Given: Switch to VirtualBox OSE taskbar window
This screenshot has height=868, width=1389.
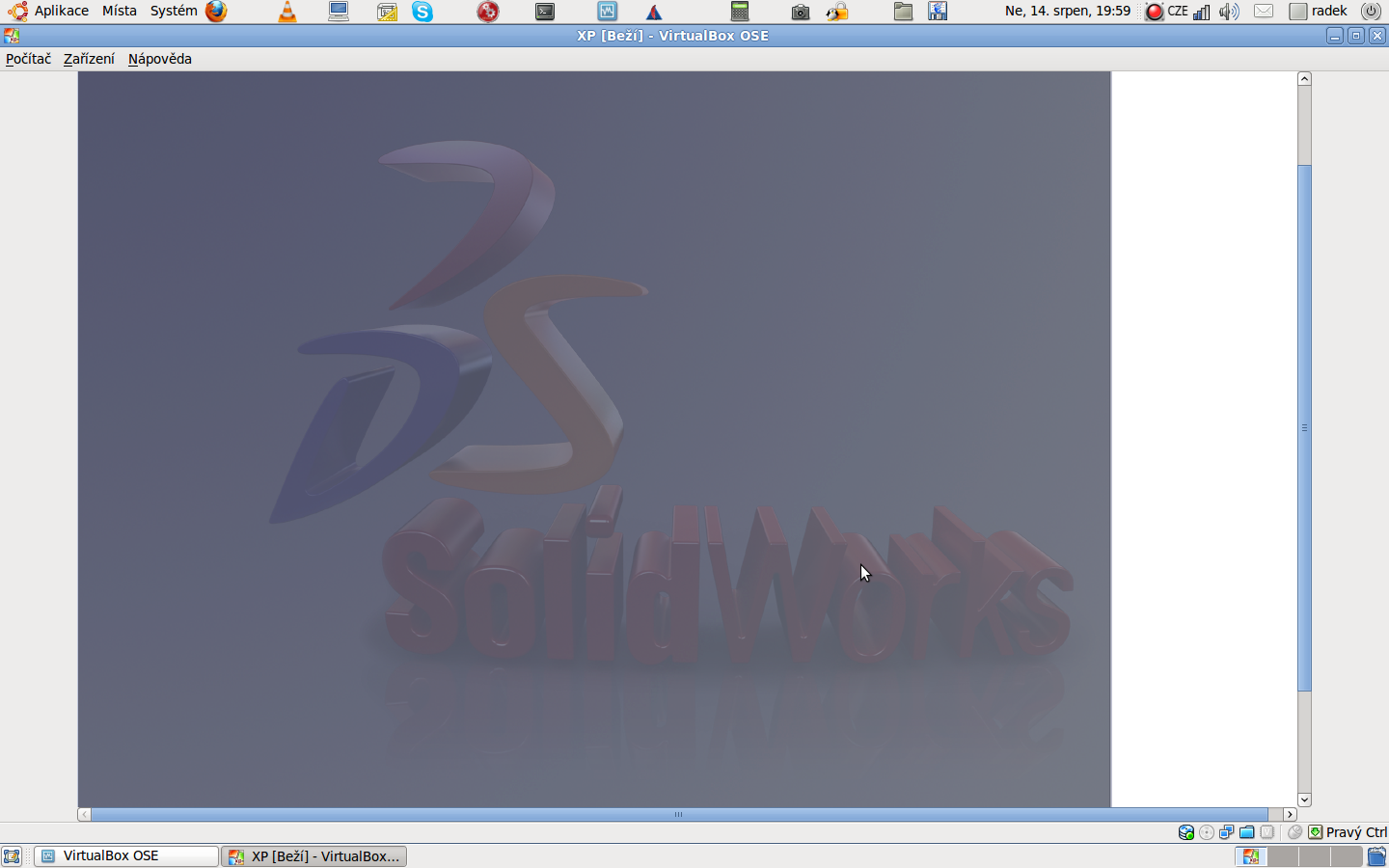Looking at the screenshot, I should (x=125, y=855).
